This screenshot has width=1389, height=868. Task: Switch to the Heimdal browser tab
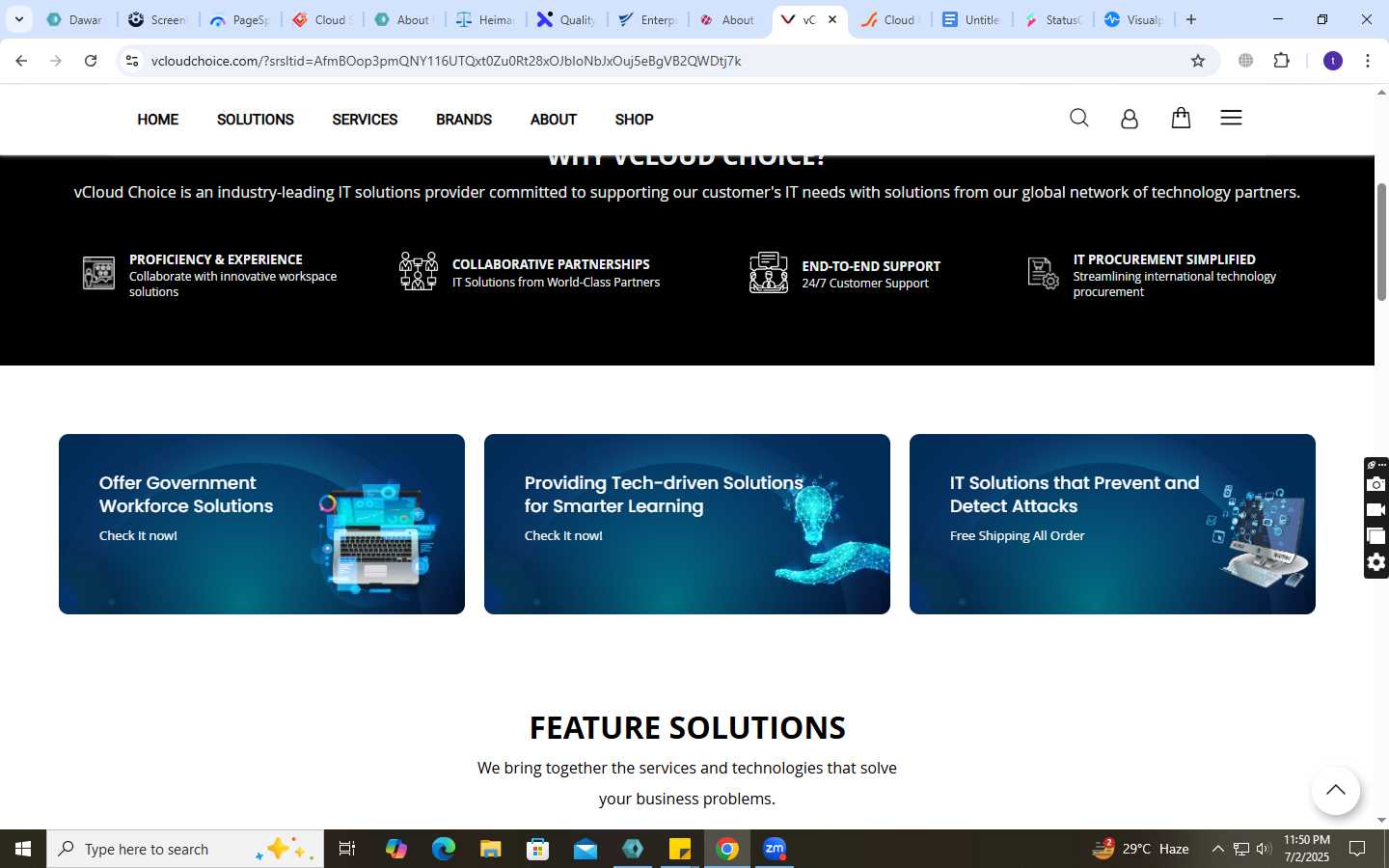[486, 19]
